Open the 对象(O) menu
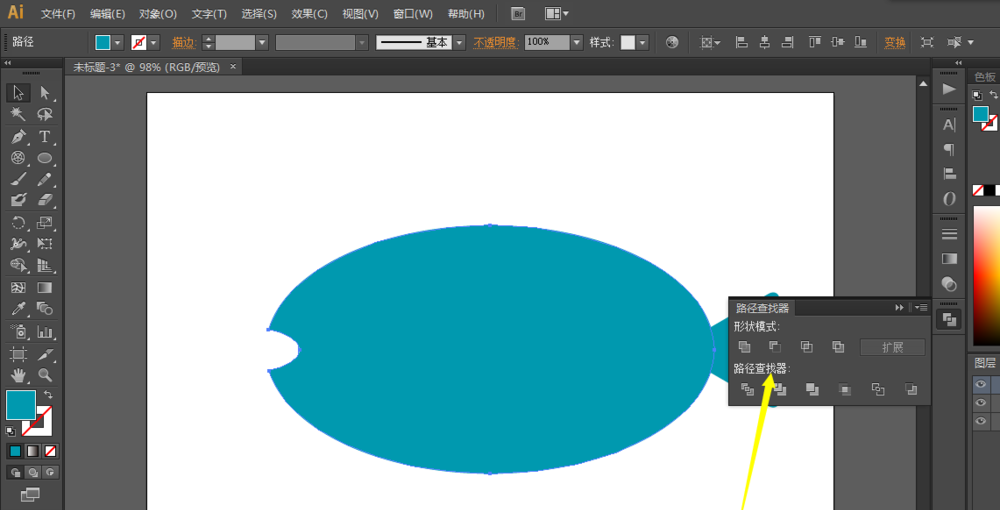This screenshot has height=510, width=1000. point(158,13)
